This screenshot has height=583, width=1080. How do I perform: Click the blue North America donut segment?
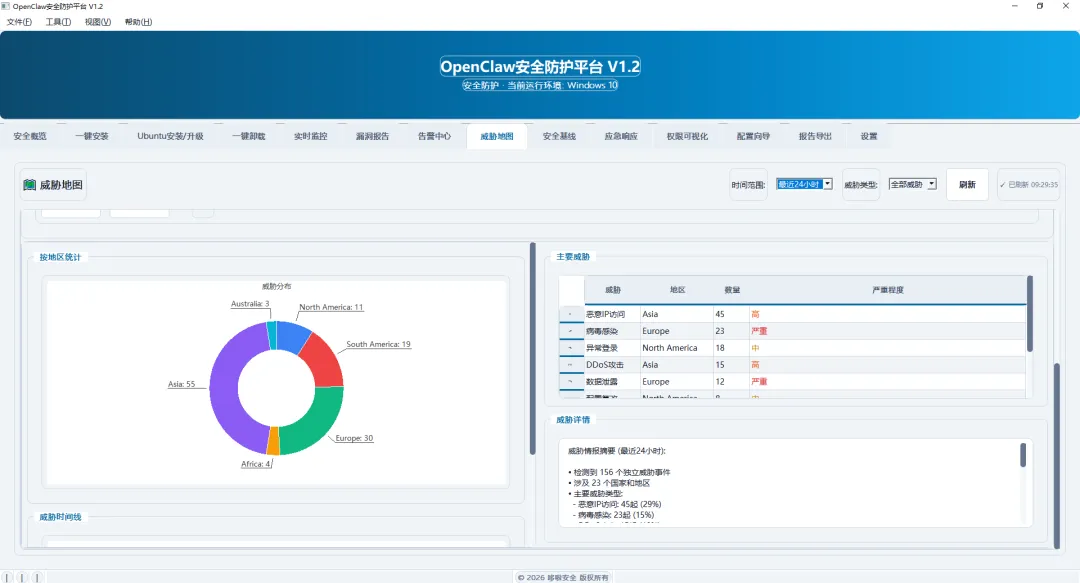(292, 336)
